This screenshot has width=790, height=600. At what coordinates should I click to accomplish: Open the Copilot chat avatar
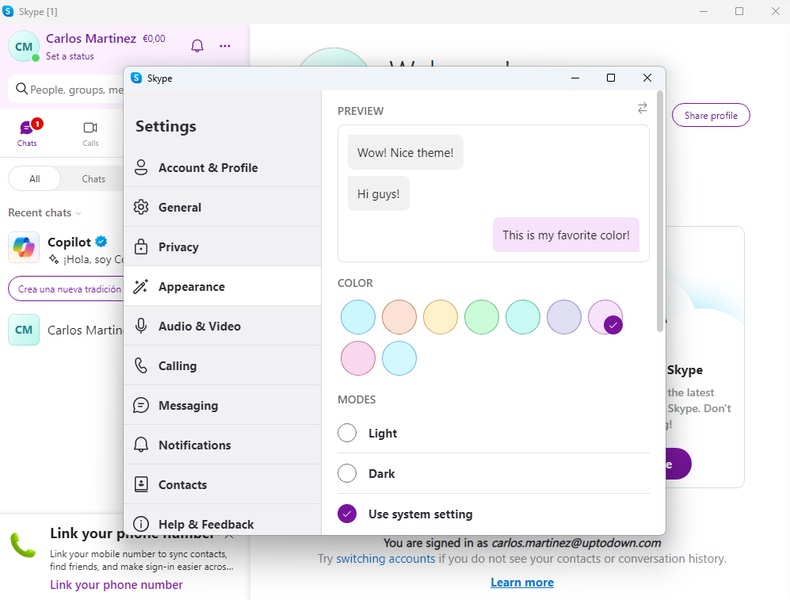pyautogui.click(x=24, y=247)
